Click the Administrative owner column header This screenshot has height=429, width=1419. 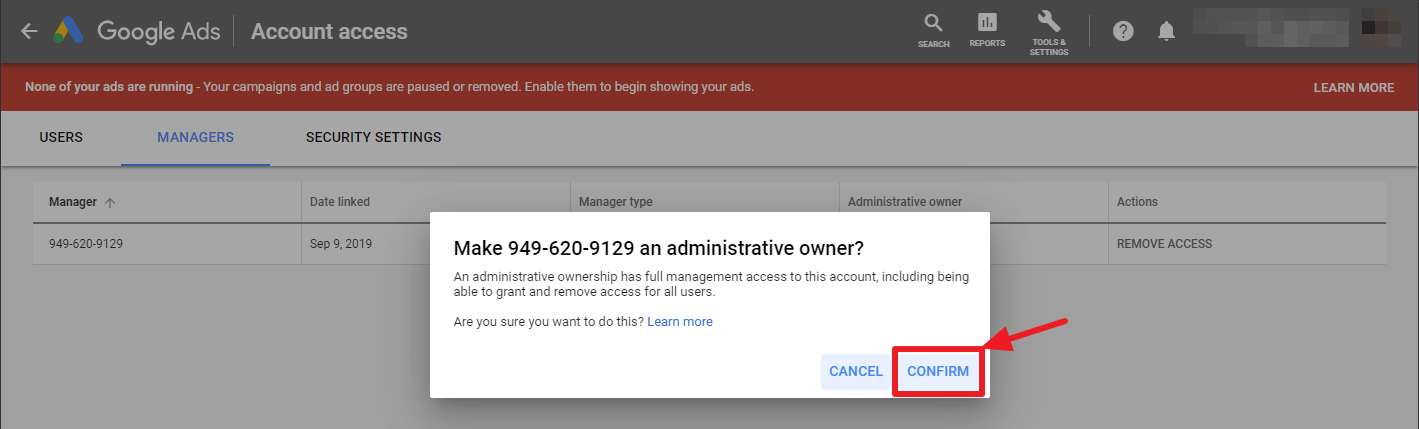coord(904,202)
